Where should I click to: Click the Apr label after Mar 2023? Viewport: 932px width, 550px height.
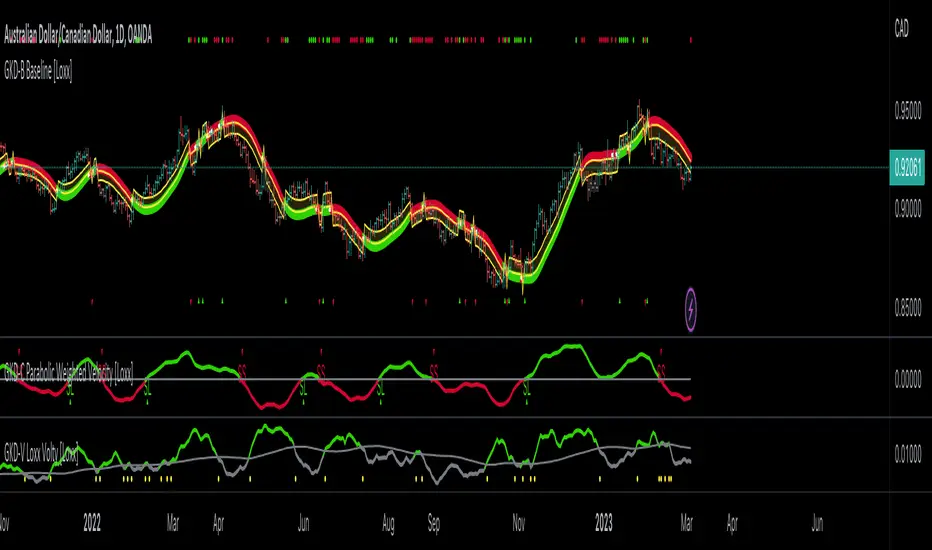tap(732, 523)
